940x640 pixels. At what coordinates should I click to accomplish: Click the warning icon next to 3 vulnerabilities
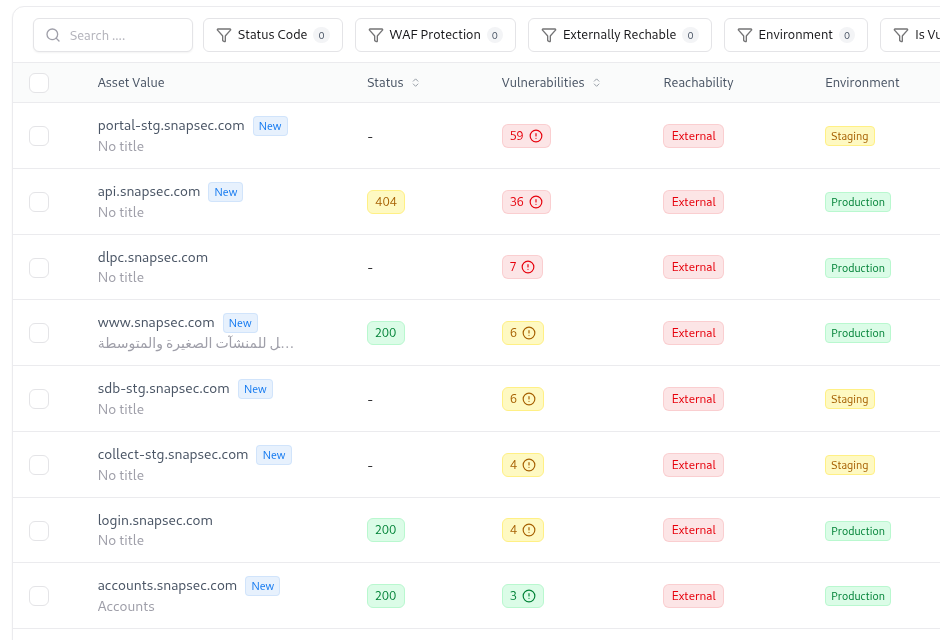(x=529, y=596)
